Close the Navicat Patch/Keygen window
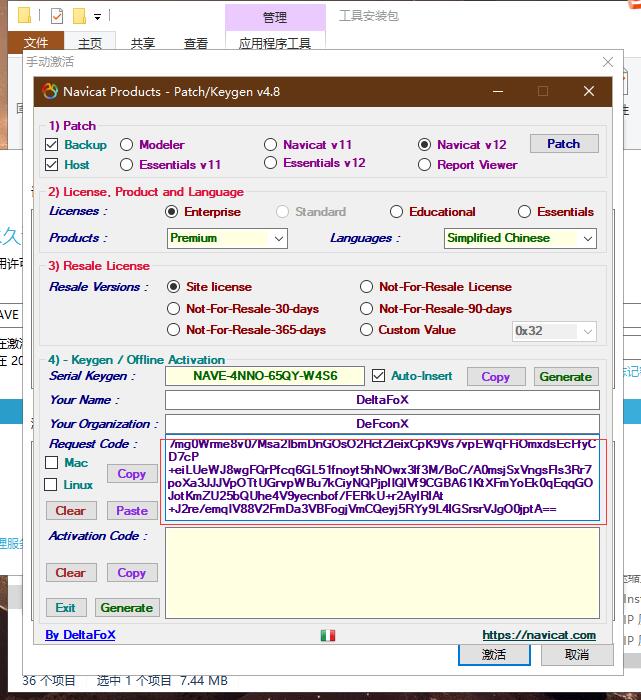The width and height of the screenshot is (641, 700). (589, 92)
